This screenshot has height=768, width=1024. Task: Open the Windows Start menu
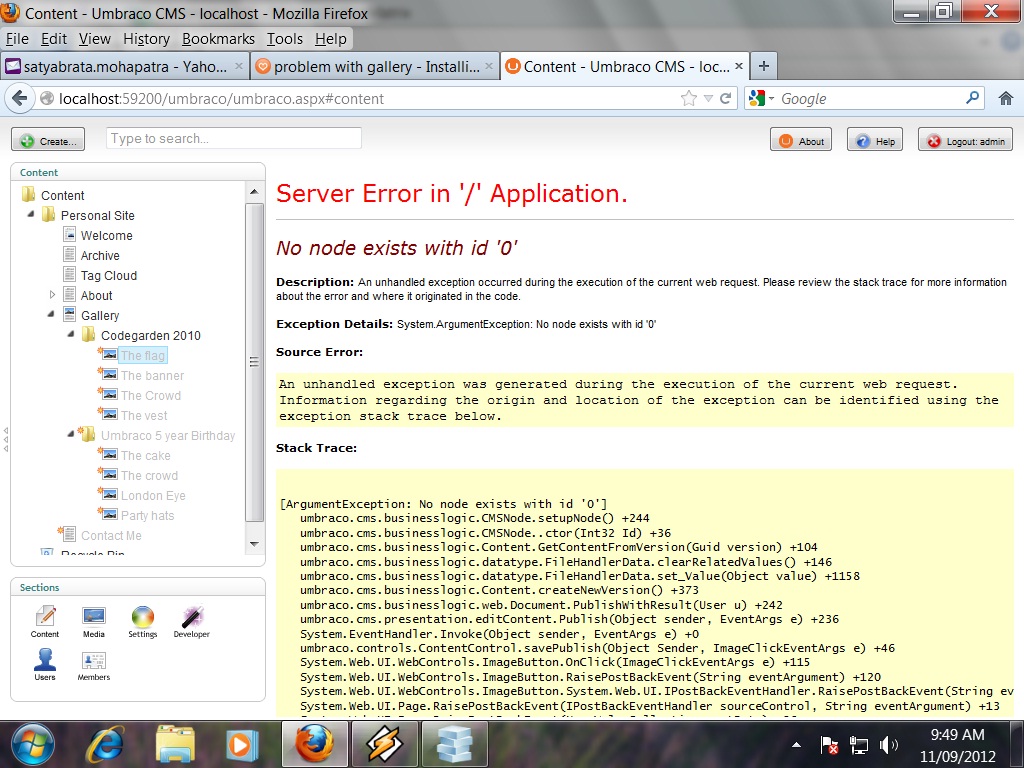coord(32,744)
